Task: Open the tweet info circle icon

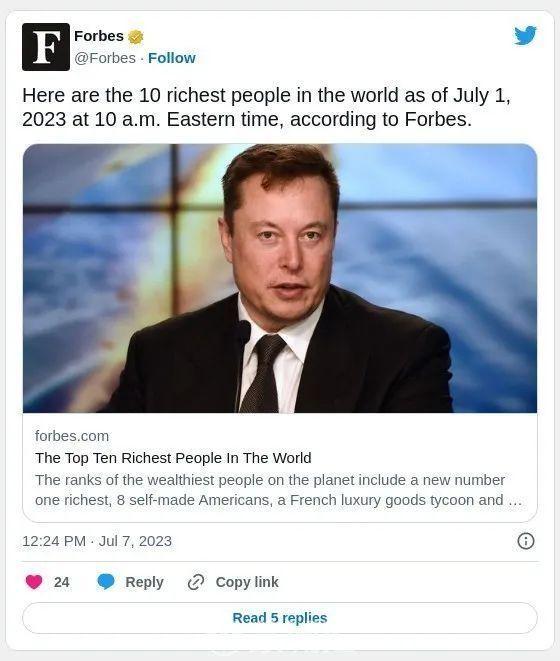Action: [x=525, y=541]
